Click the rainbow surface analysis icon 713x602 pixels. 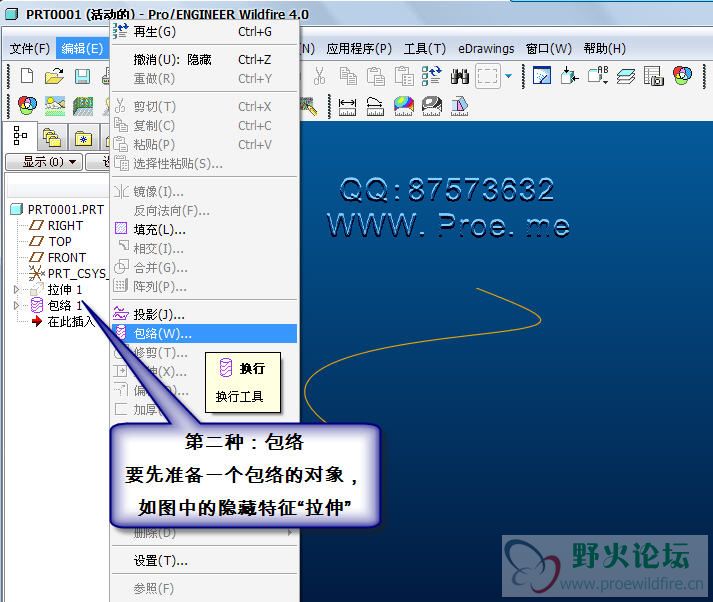[403, 106]
